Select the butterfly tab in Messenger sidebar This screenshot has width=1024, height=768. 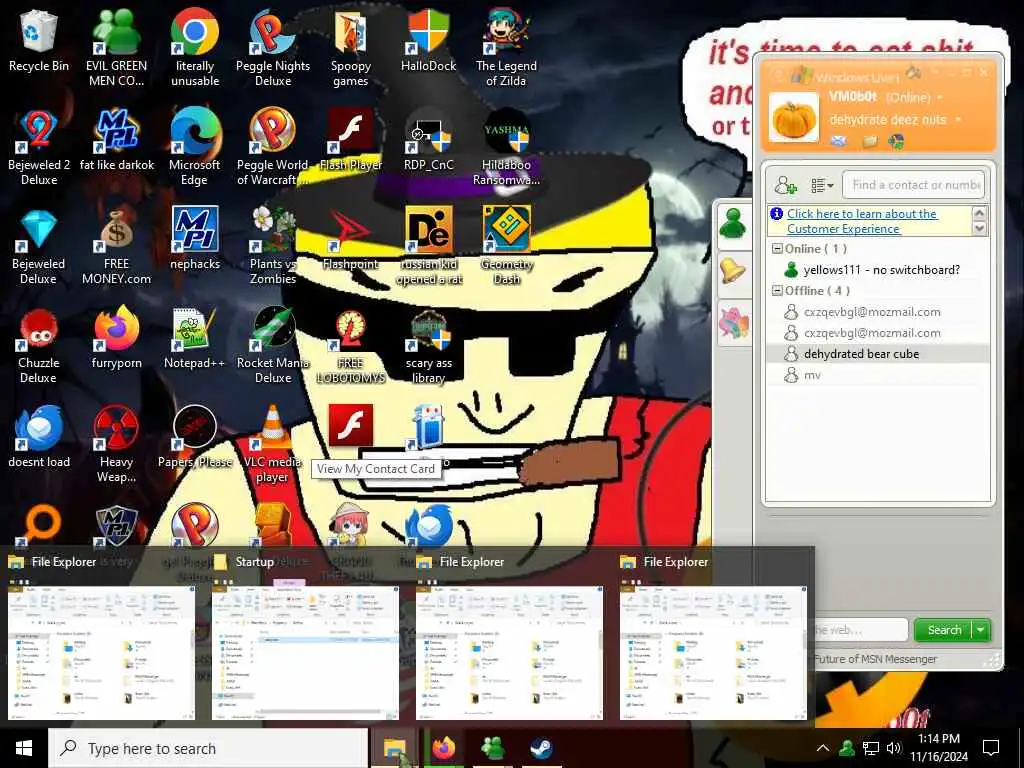(x=733, y=323)
